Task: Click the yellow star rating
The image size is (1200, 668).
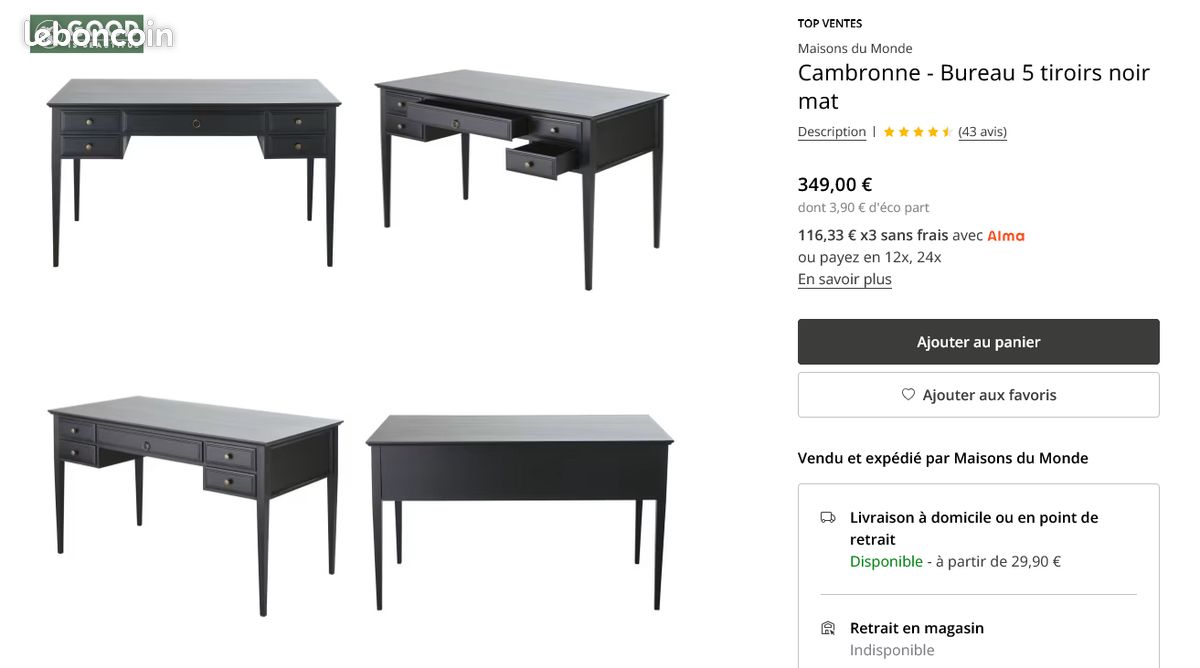Action: (917, 132)
